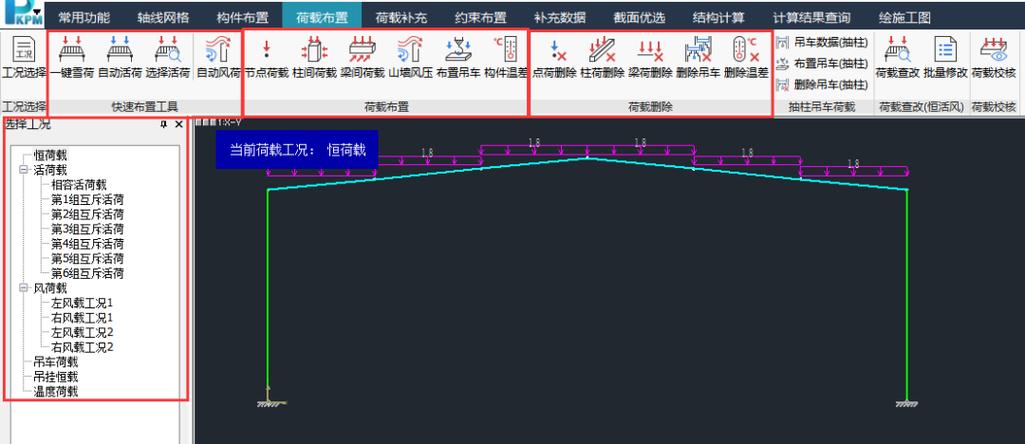Click the PKPM application logo menu
Screen dimensions: 1025x444
pos(22,14)
